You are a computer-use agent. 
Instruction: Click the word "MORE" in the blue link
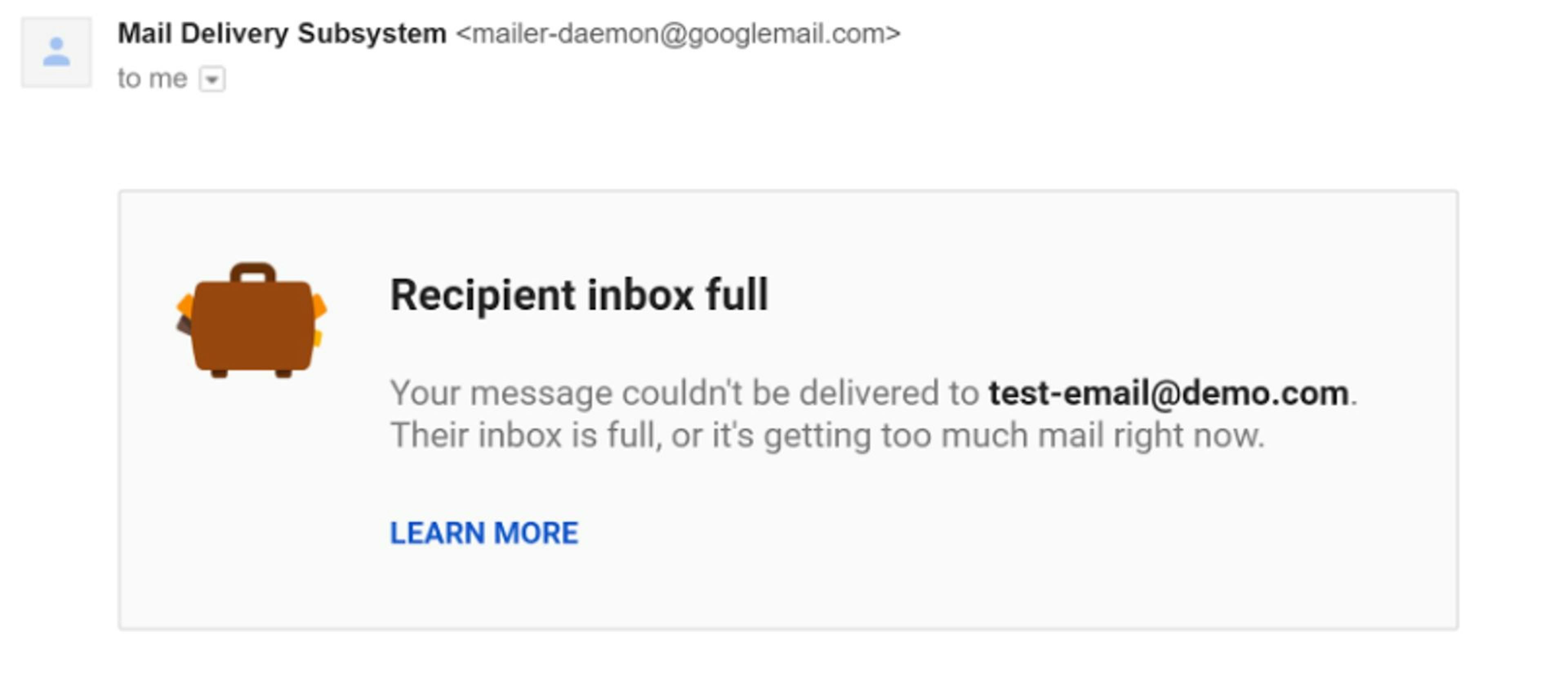[x=536, y=533]
